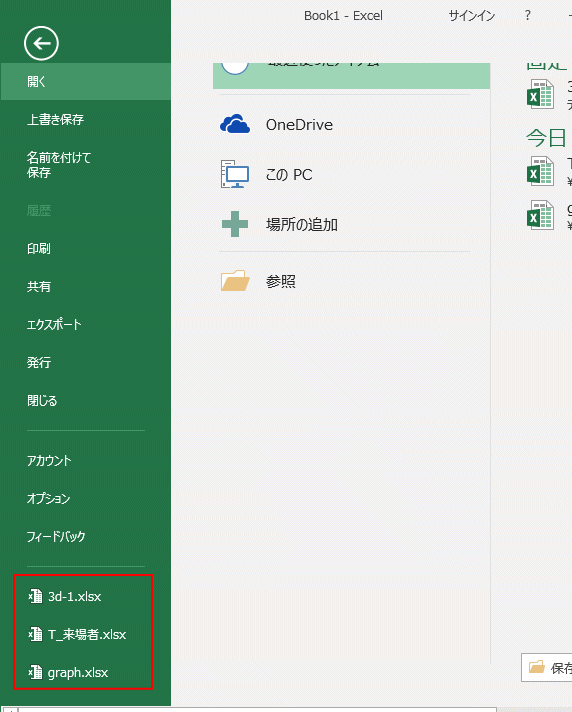Click the file icon beside 3d-1.xlsx
This screenshot has width=572, height=712.
tap(35, 596)
